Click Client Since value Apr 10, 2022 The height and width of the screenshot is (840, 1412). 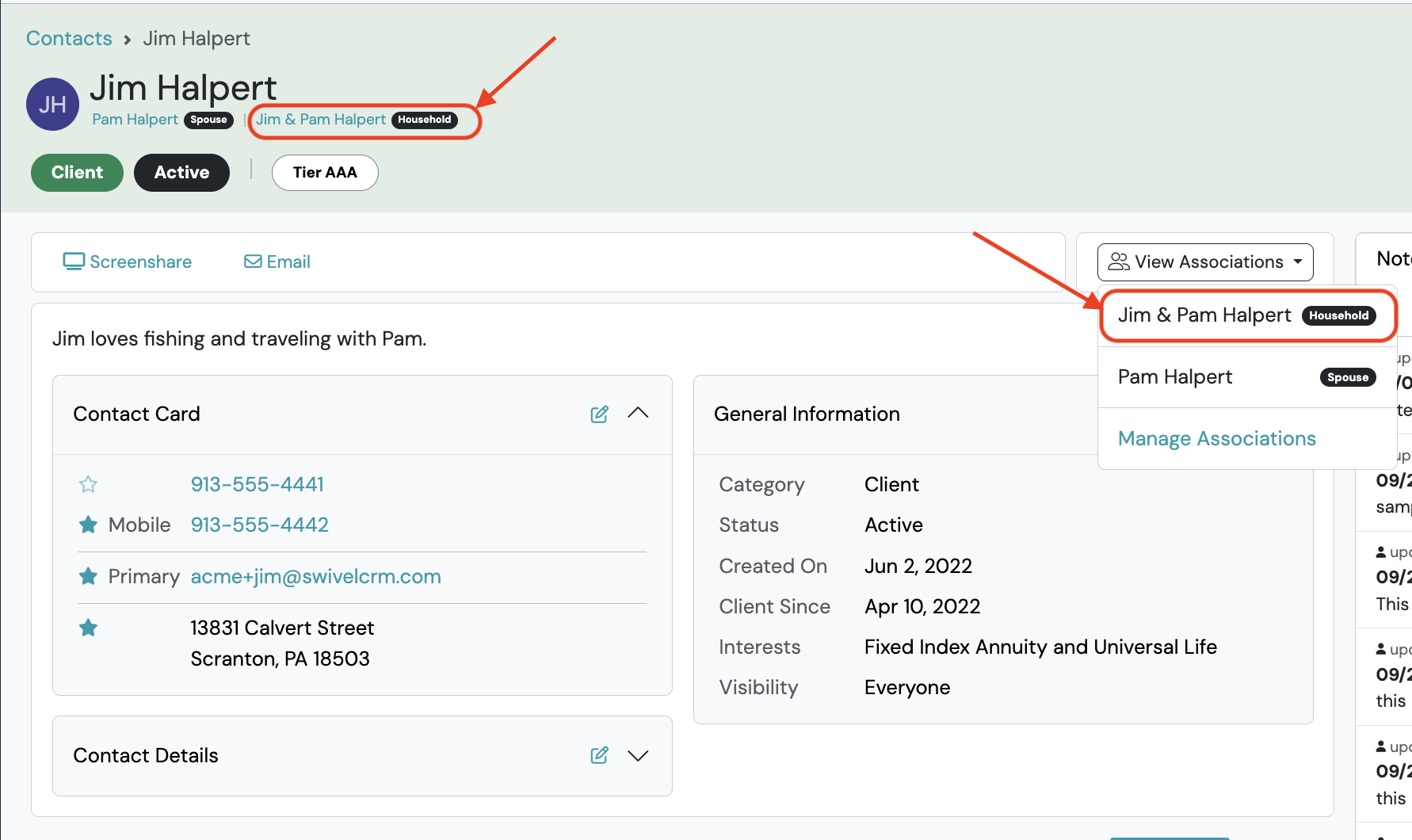point(922,606)
